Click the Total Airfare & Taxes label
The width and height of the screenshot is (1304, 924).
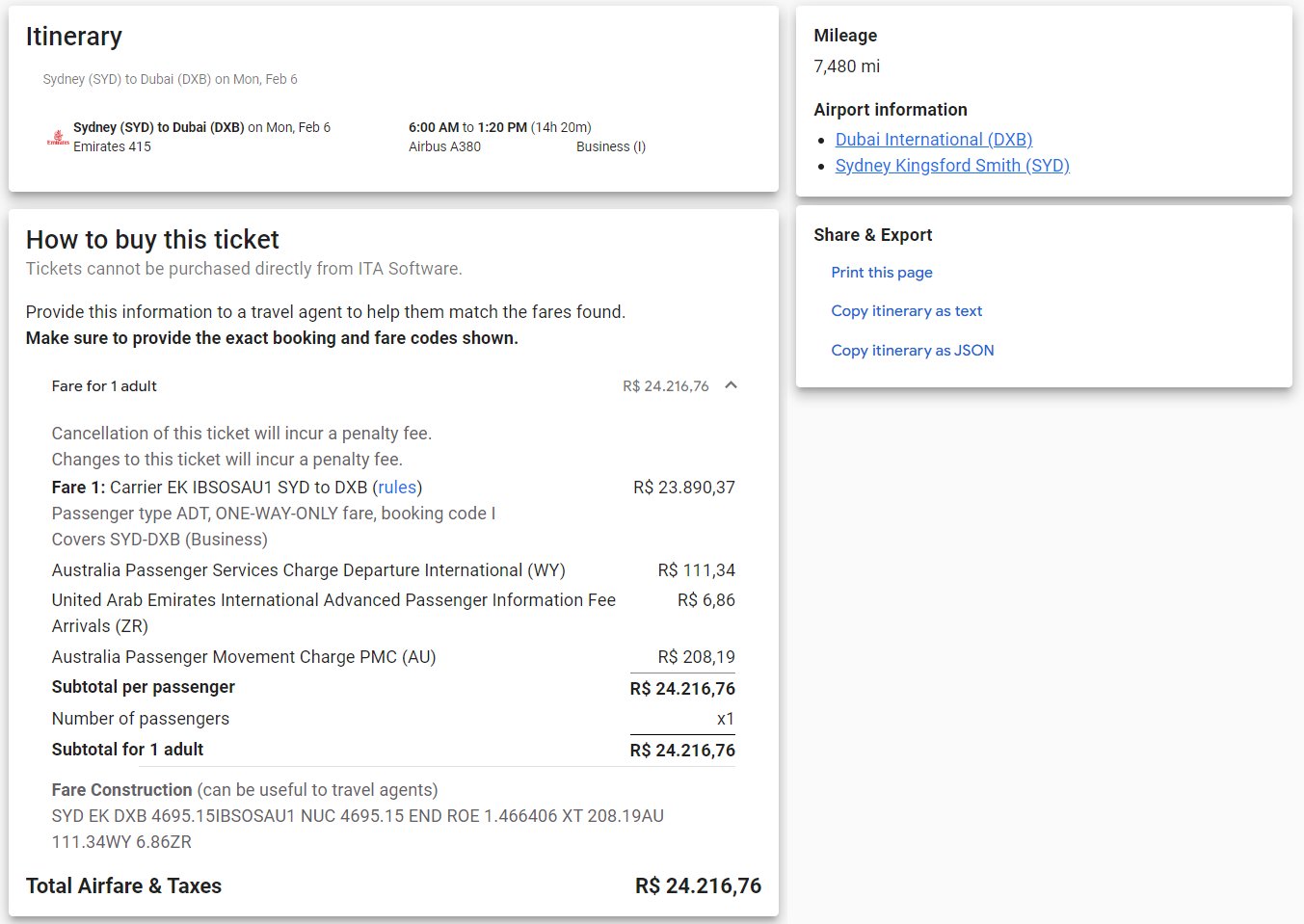[x=123, y=886]
